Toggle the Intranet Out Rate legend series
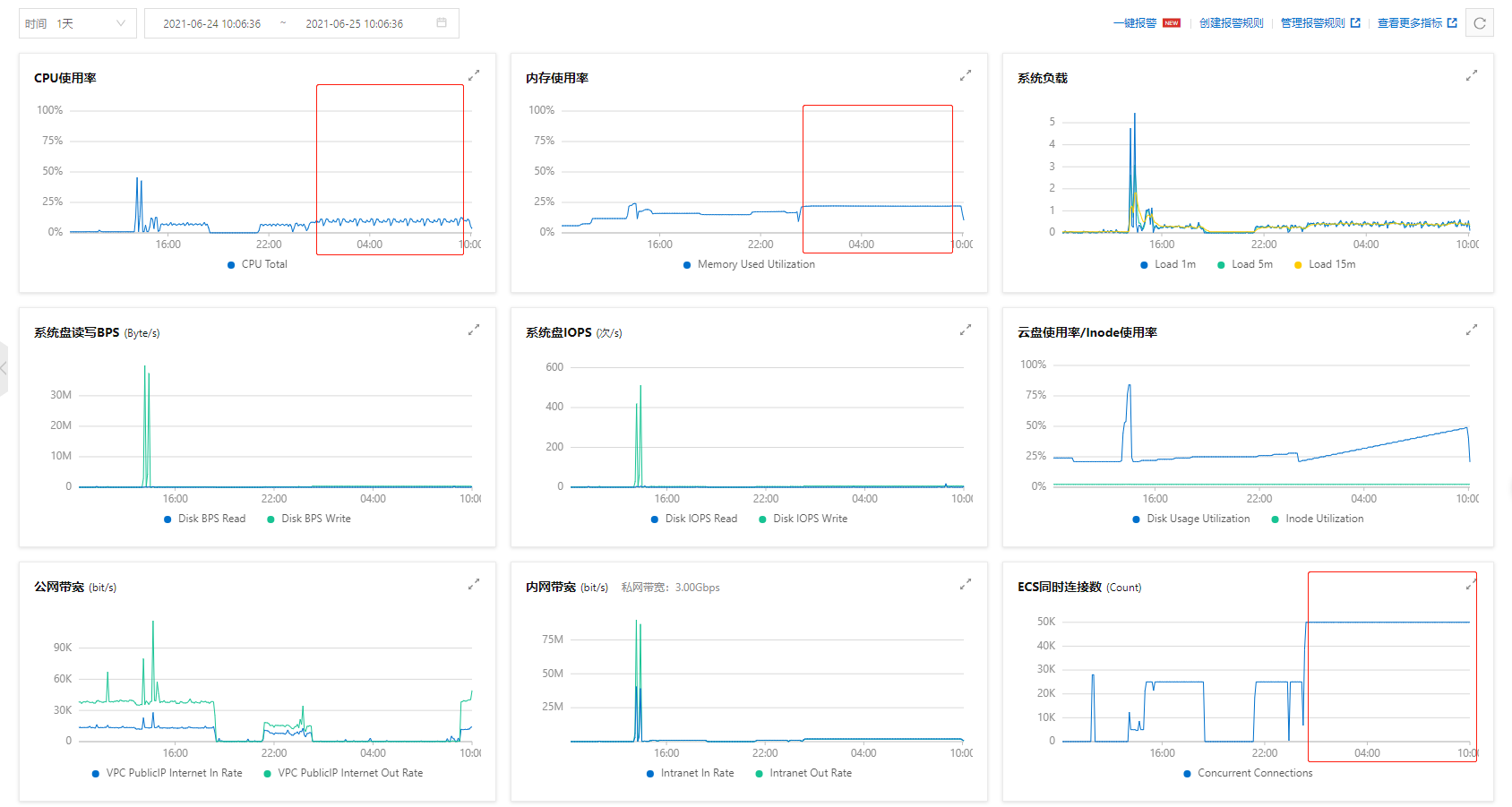 click(803, 773)
